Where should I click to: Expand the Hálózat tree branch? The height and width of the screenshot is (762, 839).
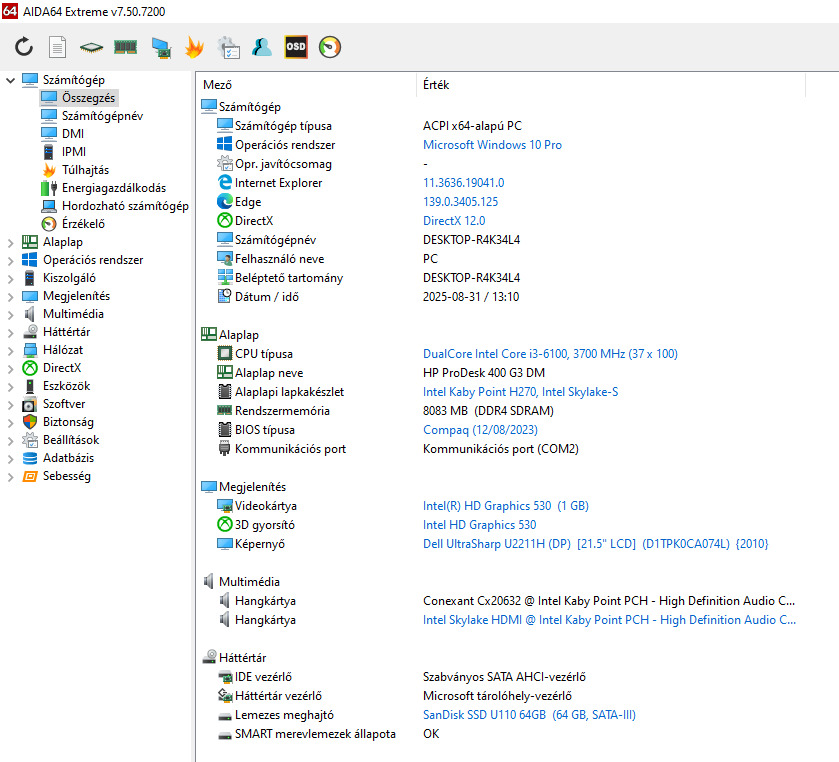tap(10, 350)
